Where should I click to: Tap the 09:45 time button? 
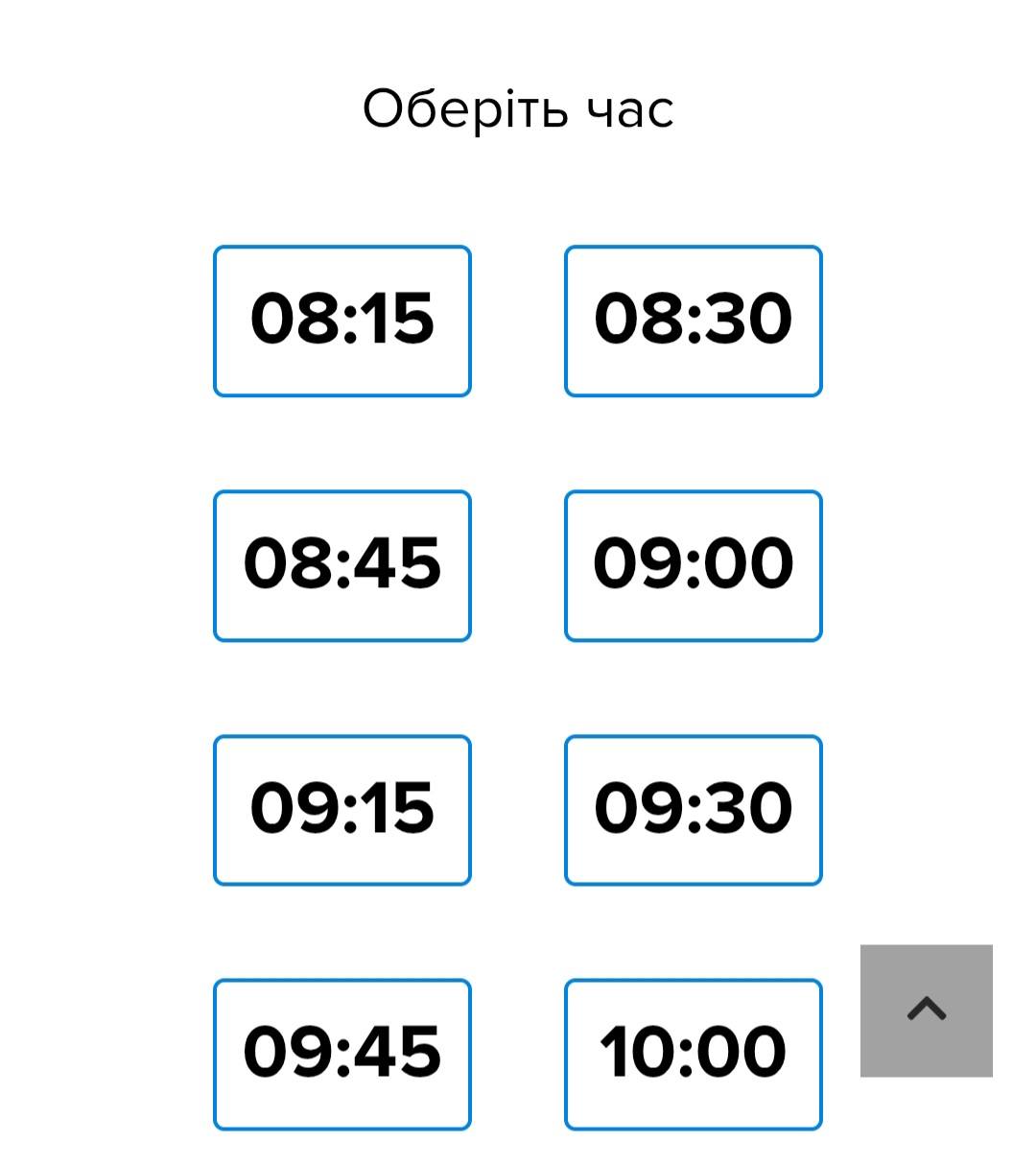[342, 1054]
